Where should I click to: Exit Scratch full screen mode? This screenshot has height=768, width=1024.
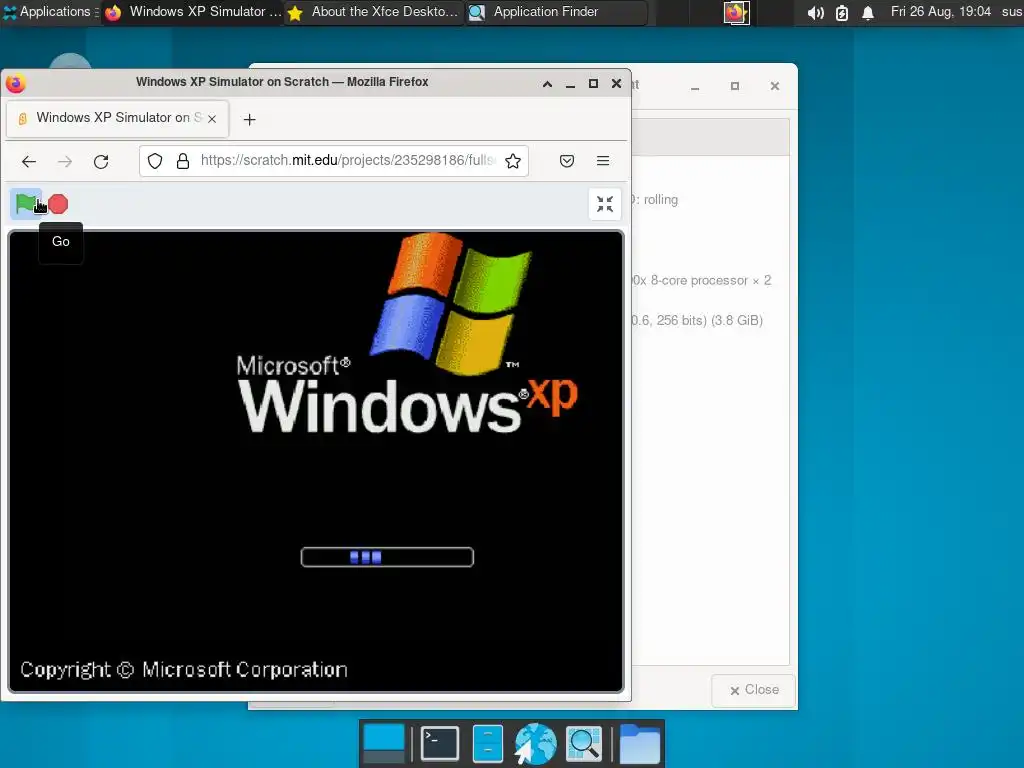(605, 204)
